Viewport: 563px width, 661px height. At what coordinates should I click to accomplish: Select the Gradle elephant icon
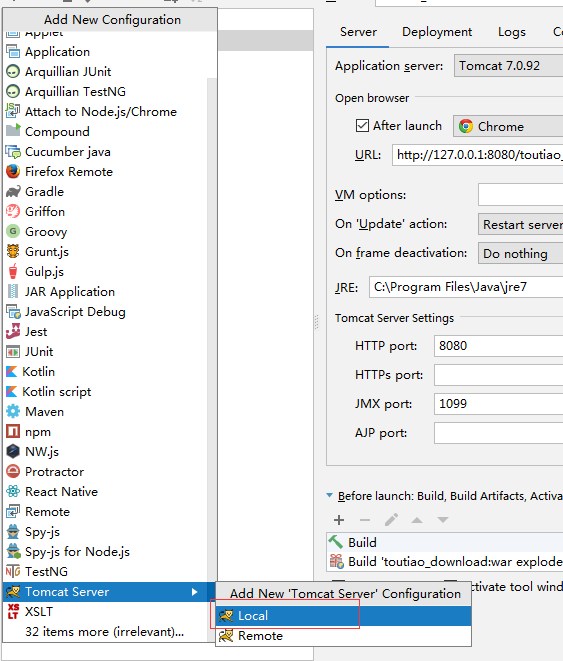[x=13, y=191]
